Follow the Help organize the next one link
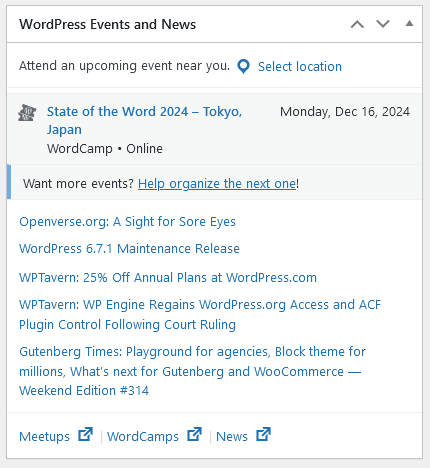Screen dimensions: 430x468 [x=217, y=184]
